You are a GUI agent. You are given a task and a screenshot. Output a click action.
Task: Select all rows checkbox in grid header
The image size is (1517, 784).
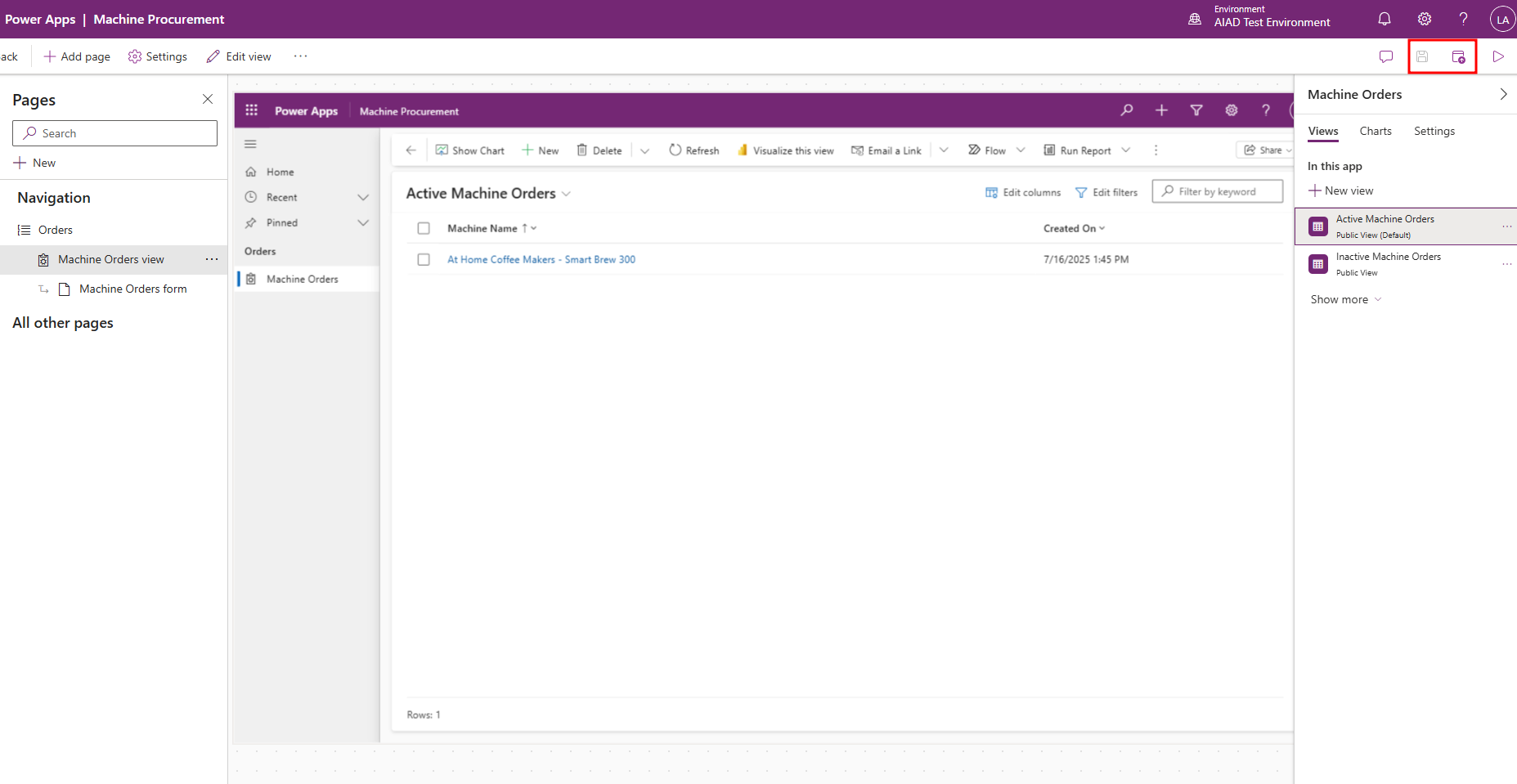(x=424, y=228)
